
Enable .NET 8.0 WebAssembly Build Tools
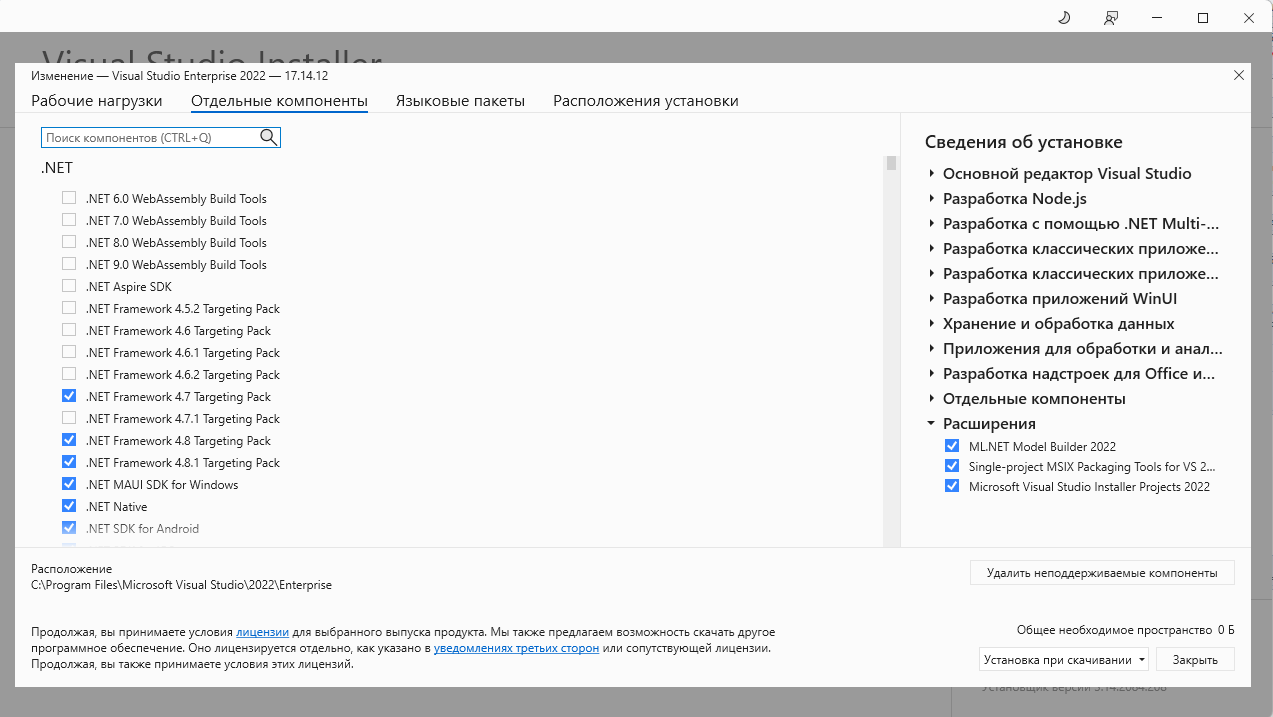69,242
